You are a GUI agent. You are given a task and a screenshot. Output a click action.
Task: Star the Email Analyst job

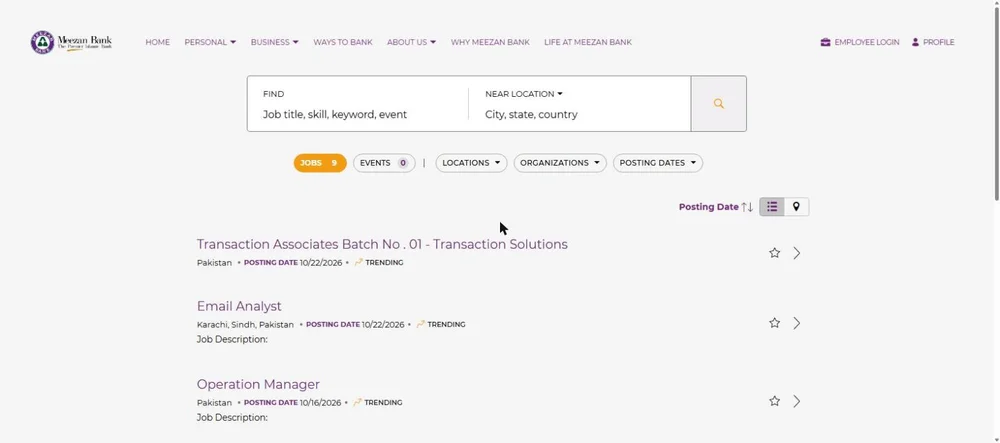point(774,323)
